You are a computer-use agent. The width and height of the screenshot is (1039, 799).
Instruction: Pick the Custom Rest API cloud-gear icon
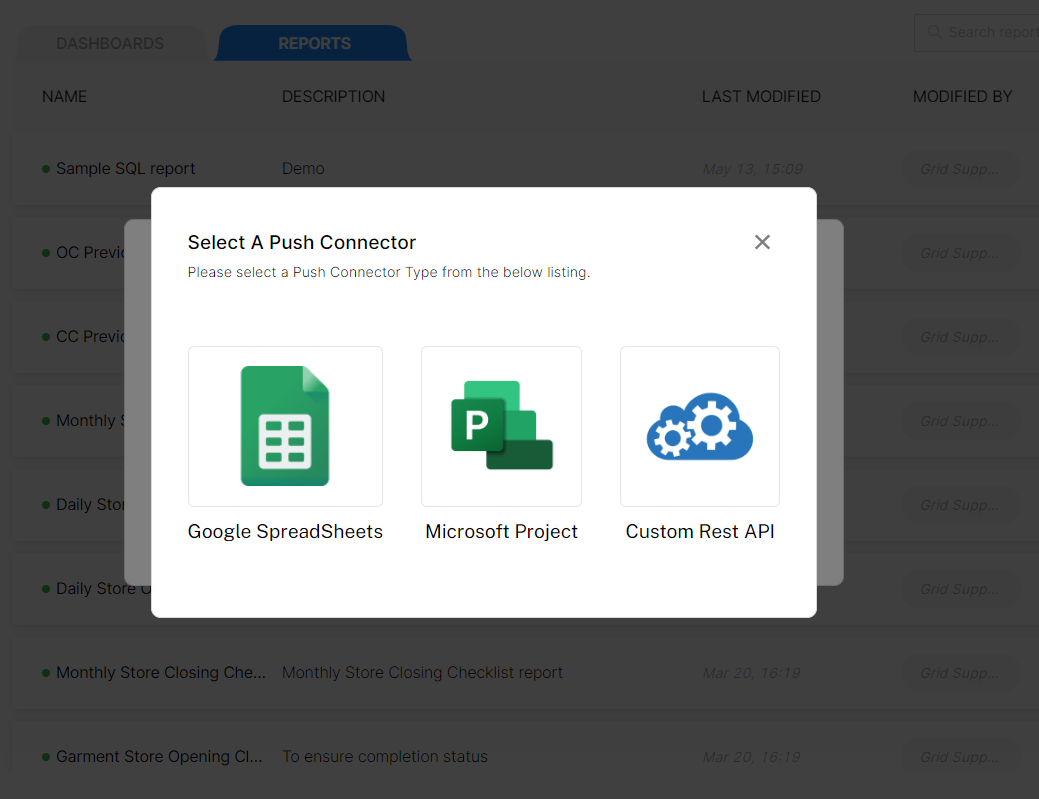tap(699, 426)
